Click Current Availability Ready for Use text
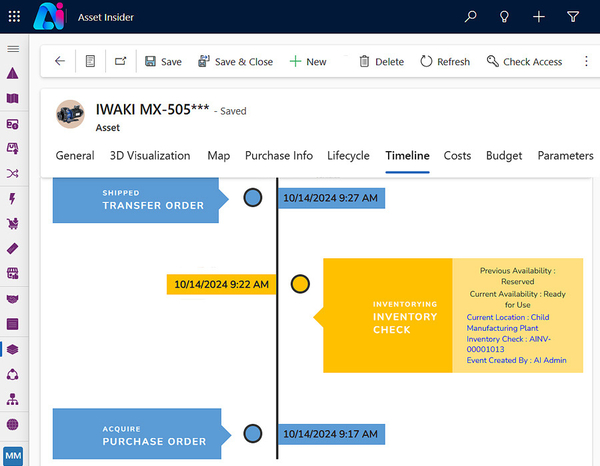This screenshot has height=466, width=600. click(518, 299)
